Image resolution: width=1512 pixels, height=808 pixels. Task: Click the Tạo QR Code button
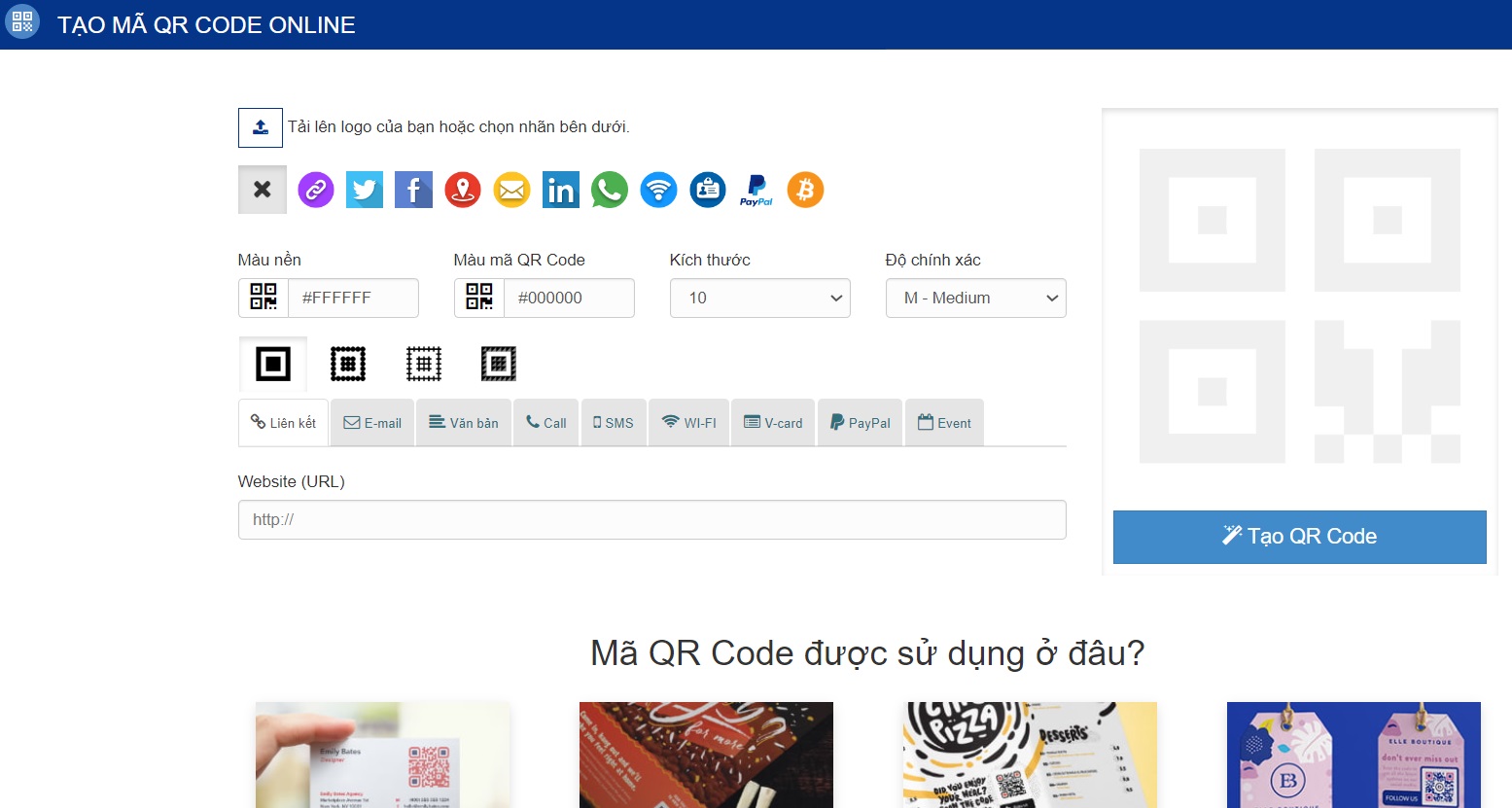point(1300,537)
